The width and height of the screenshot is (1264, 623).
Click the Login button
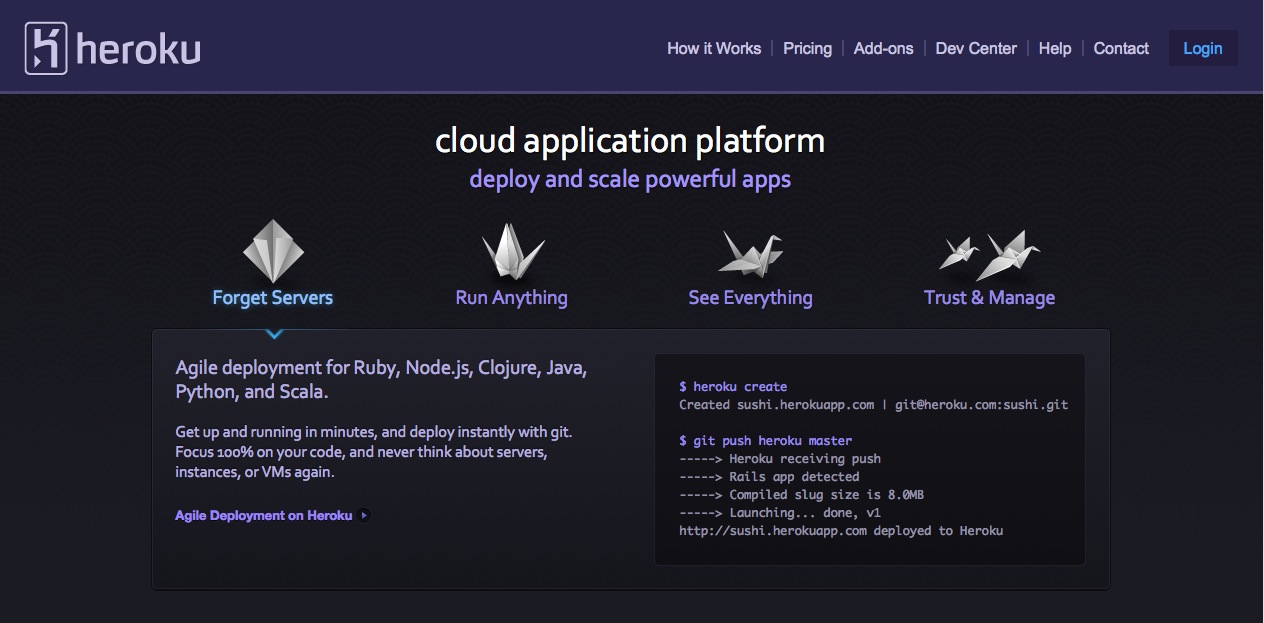click(x=1203, y=48)
